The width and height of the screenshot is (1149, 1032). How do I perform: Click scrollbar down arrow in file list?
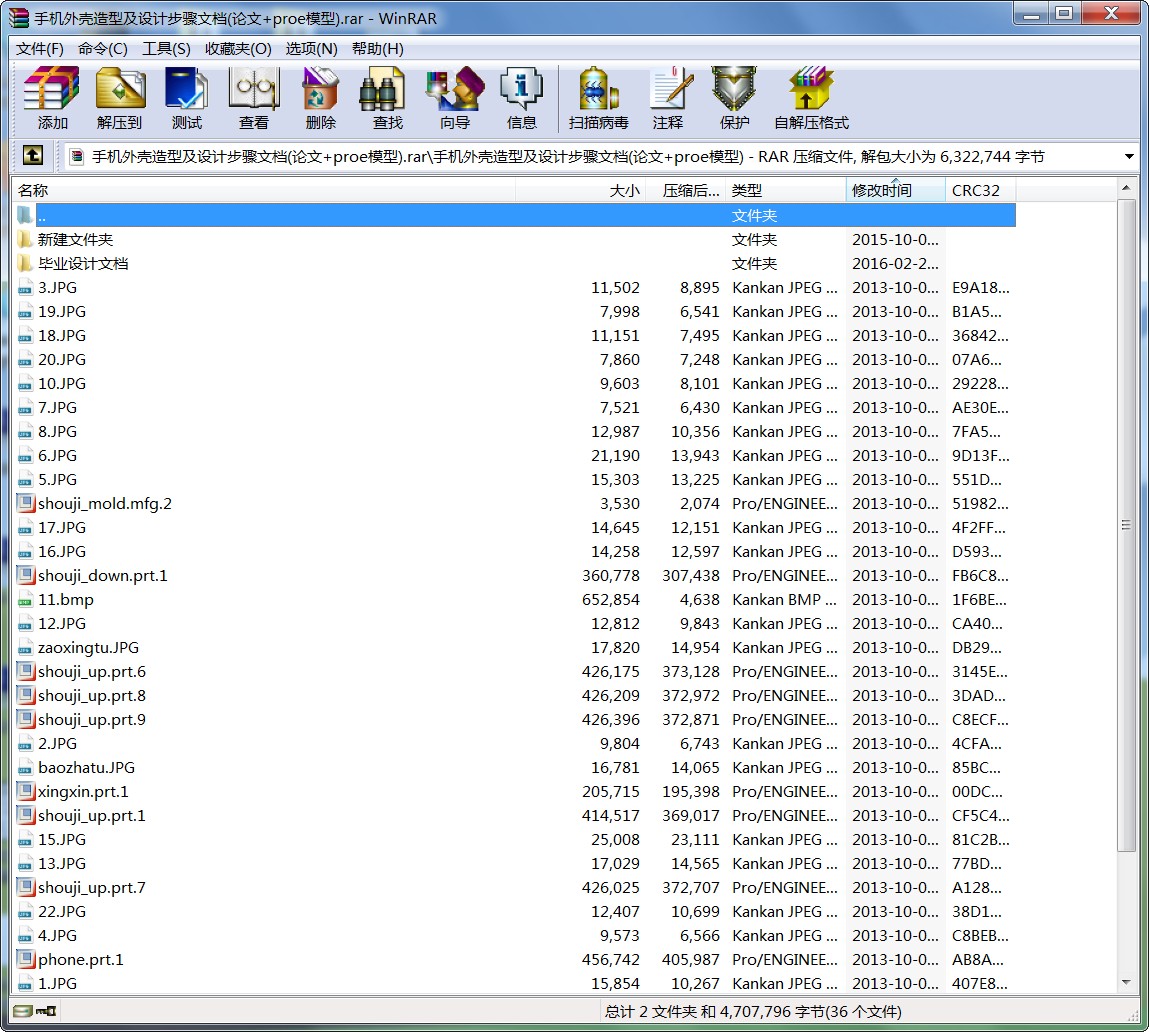tap(1126, 983)
